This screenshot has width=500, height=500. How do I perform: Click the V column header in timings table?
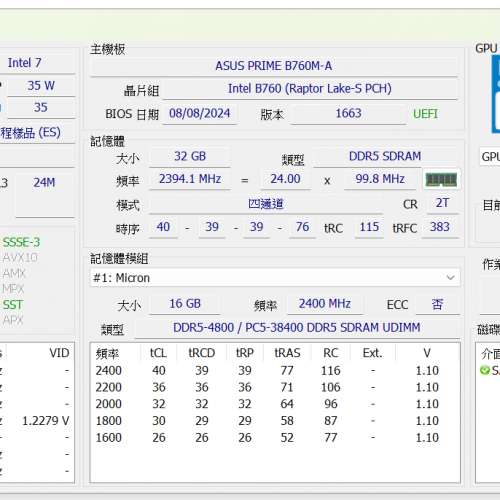coord(427,353)
